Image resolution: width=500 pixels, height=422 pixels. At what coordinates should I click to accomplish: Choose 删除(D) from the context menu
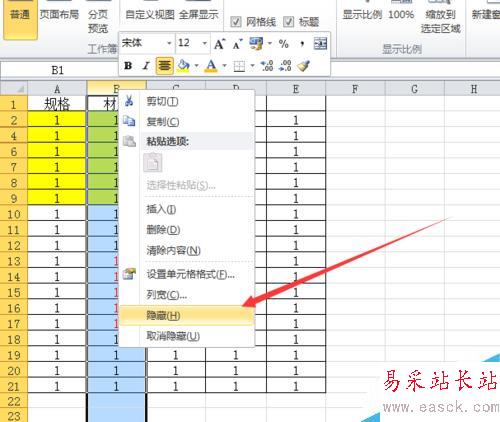tap(187, 230)
